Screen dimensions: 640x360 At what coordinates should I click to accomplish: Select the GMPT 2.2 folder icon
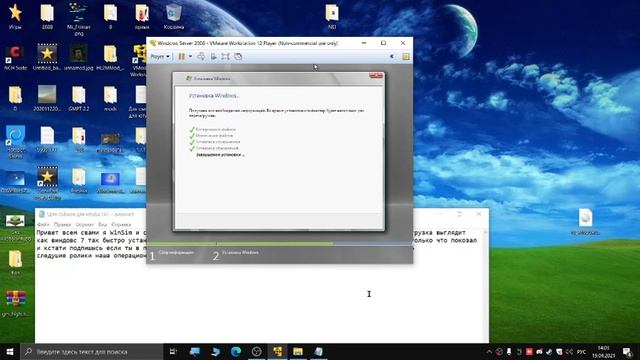coord(79,98)
